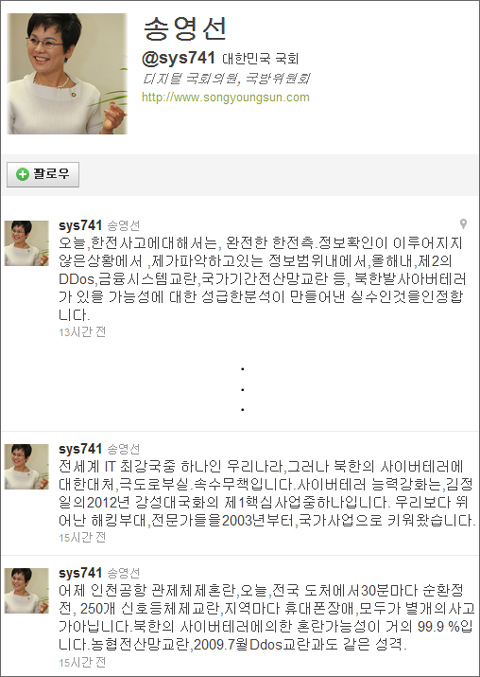Click avatar beside the 인천공항 관제체제혼란 tweet
Screen dimensions: 480x677
26,591
